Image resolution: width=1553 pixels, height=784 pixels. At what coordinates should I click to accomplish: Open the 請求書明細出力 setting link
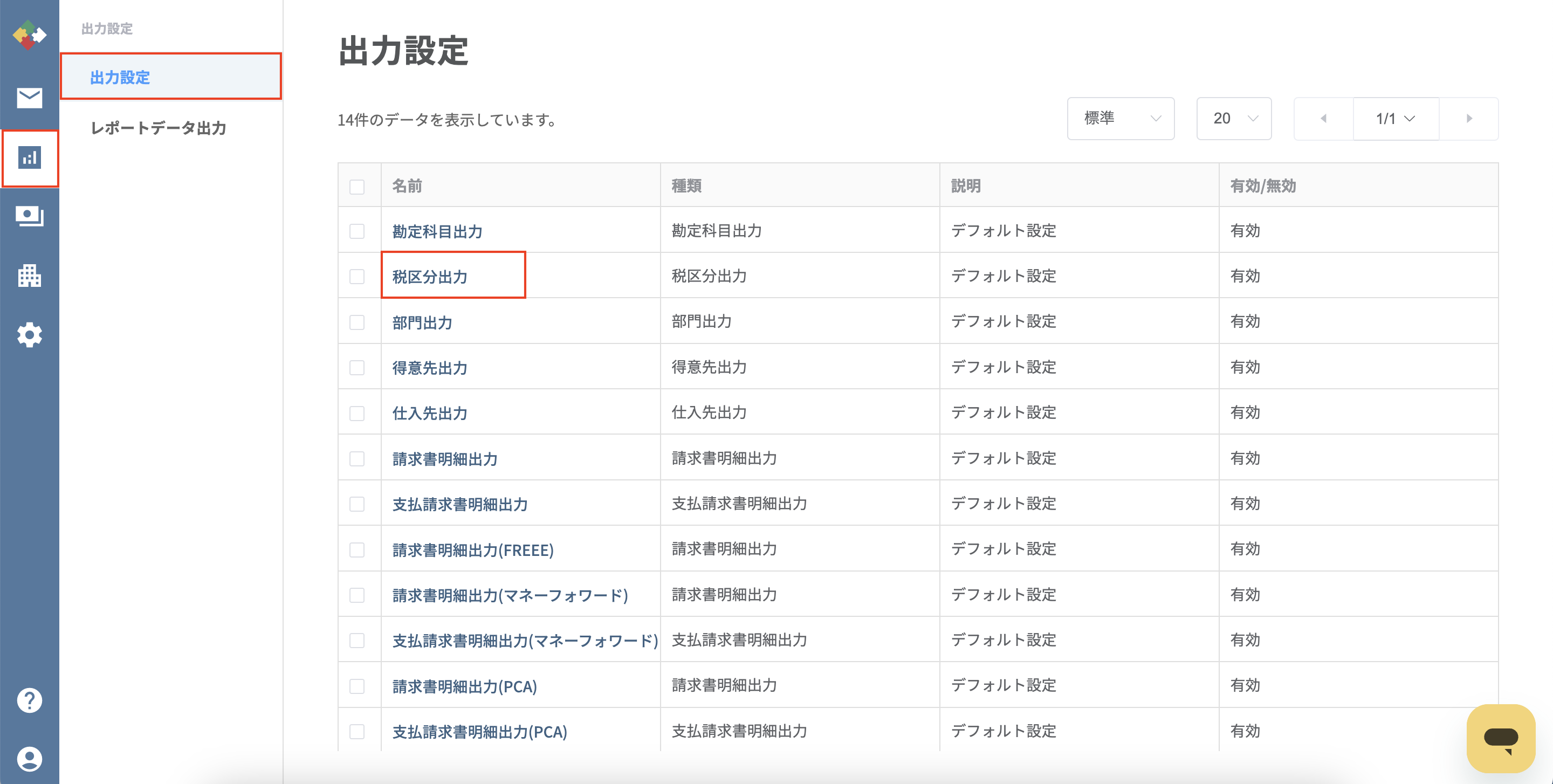445,458
